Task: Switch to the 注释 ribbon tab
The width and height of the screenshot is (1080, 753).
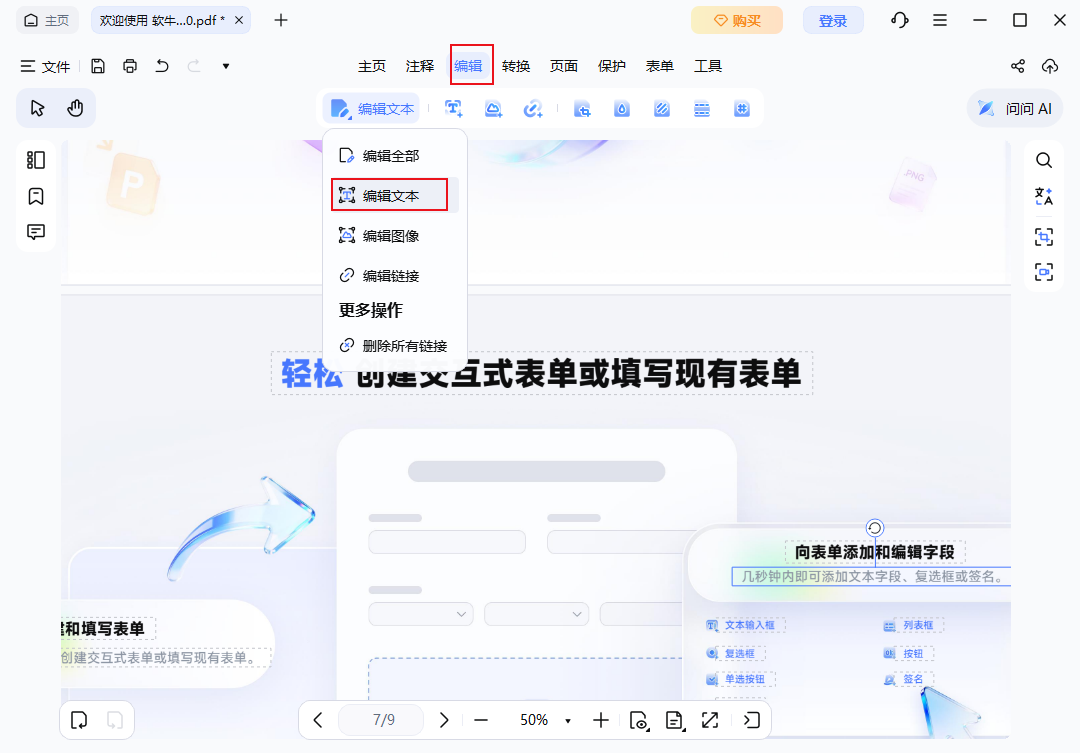Action: [419, 66]
